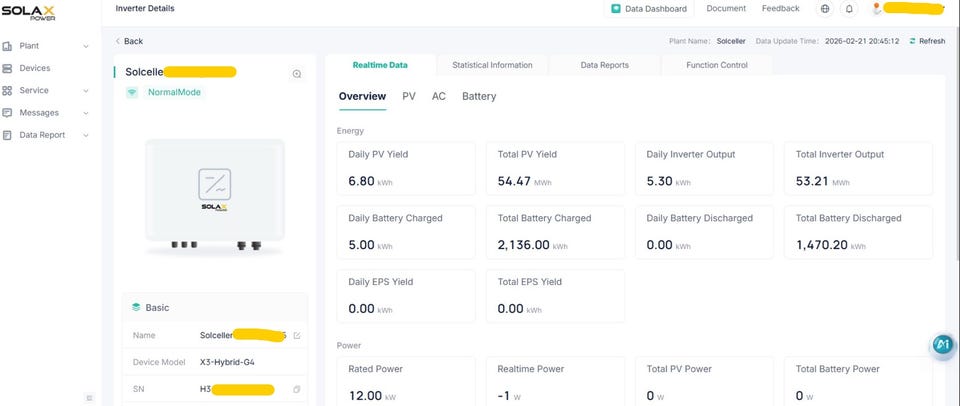The height and width of the screenshot is (406, 960).
Task: Click the zoom magnifier beside inverter name
Action: 297,74
